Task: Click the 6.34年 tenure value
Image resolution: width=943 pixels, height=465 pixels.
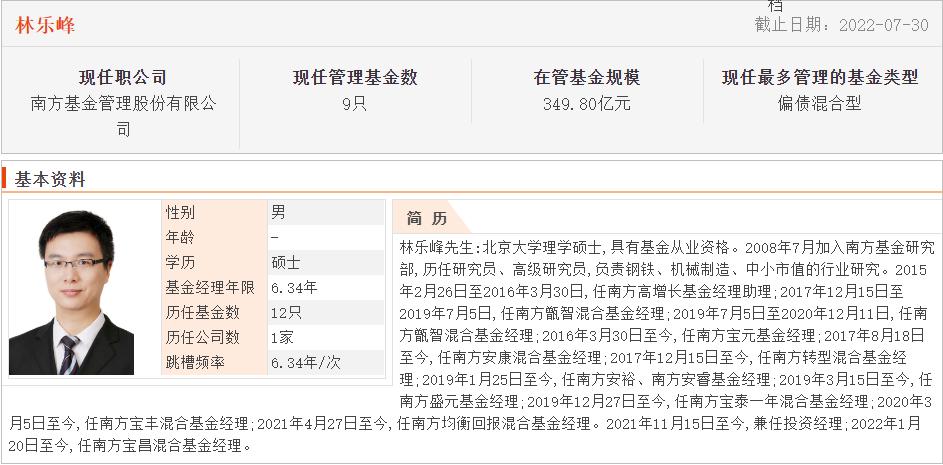Action: [293, 288]
